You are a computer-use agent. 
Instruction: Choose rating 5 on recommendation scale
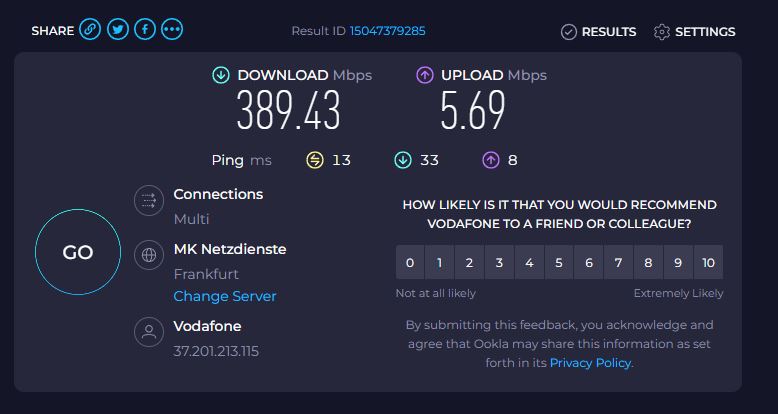pyautogui.click(x=558, y=263)
